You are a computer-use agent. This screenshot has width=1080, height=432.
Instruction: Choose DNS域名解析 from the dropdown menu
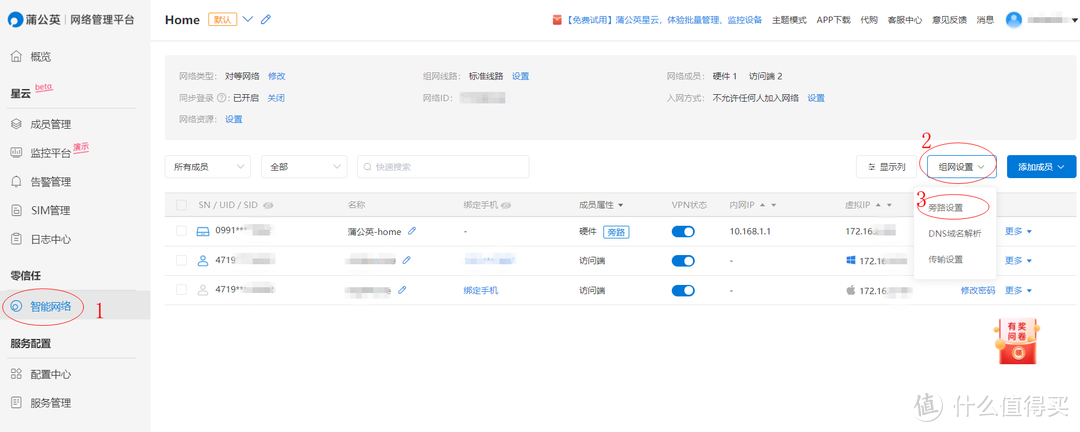(955, 234)
